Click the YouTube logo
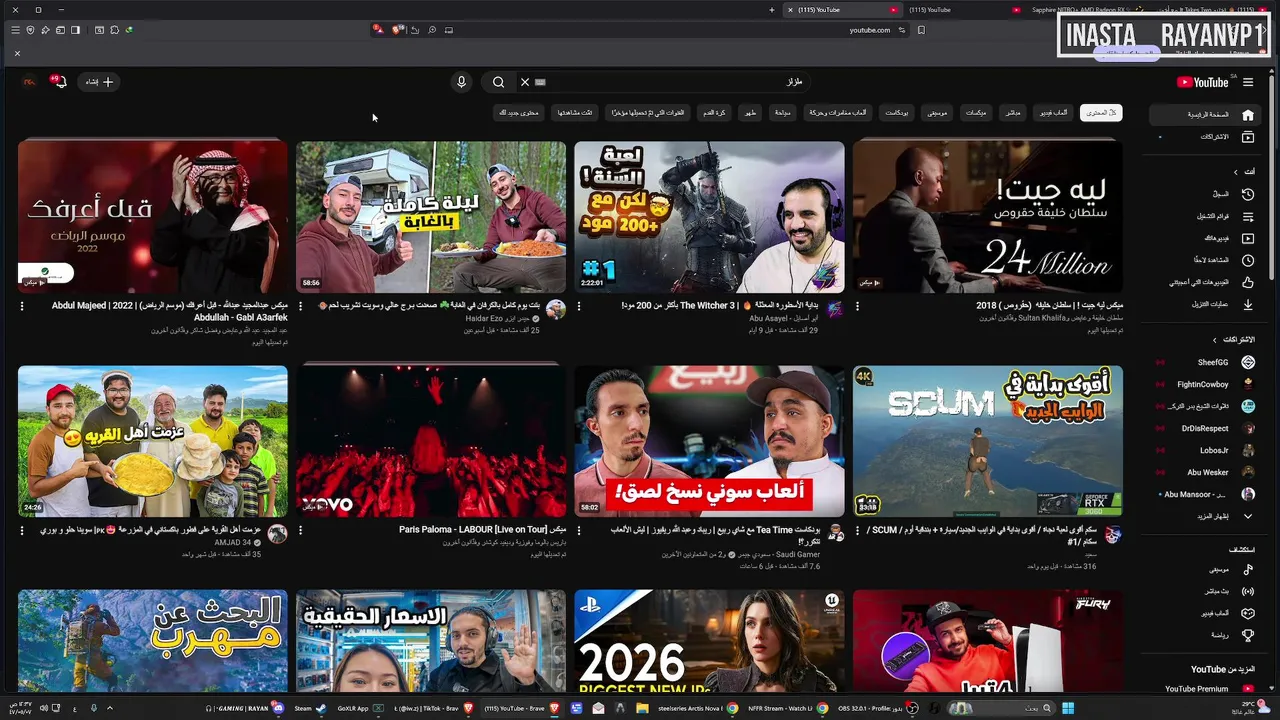This screenshot has width=1280, height=720. coord(1202,82)
